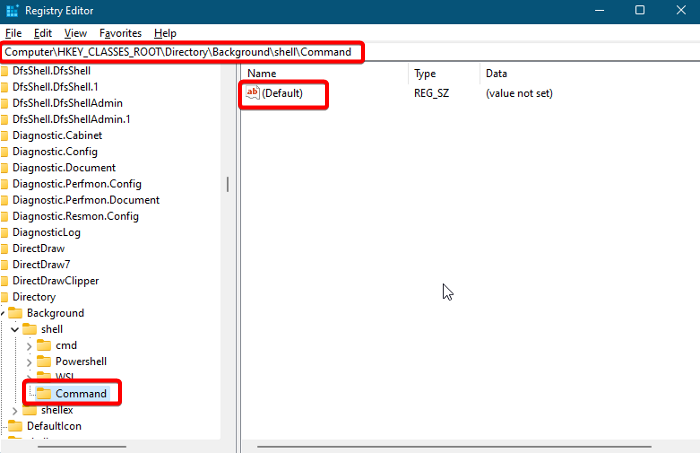Image resolution: width=700 pixels, height=453 pixels.
Task: Click the shell folder icon
Action: 29,329
